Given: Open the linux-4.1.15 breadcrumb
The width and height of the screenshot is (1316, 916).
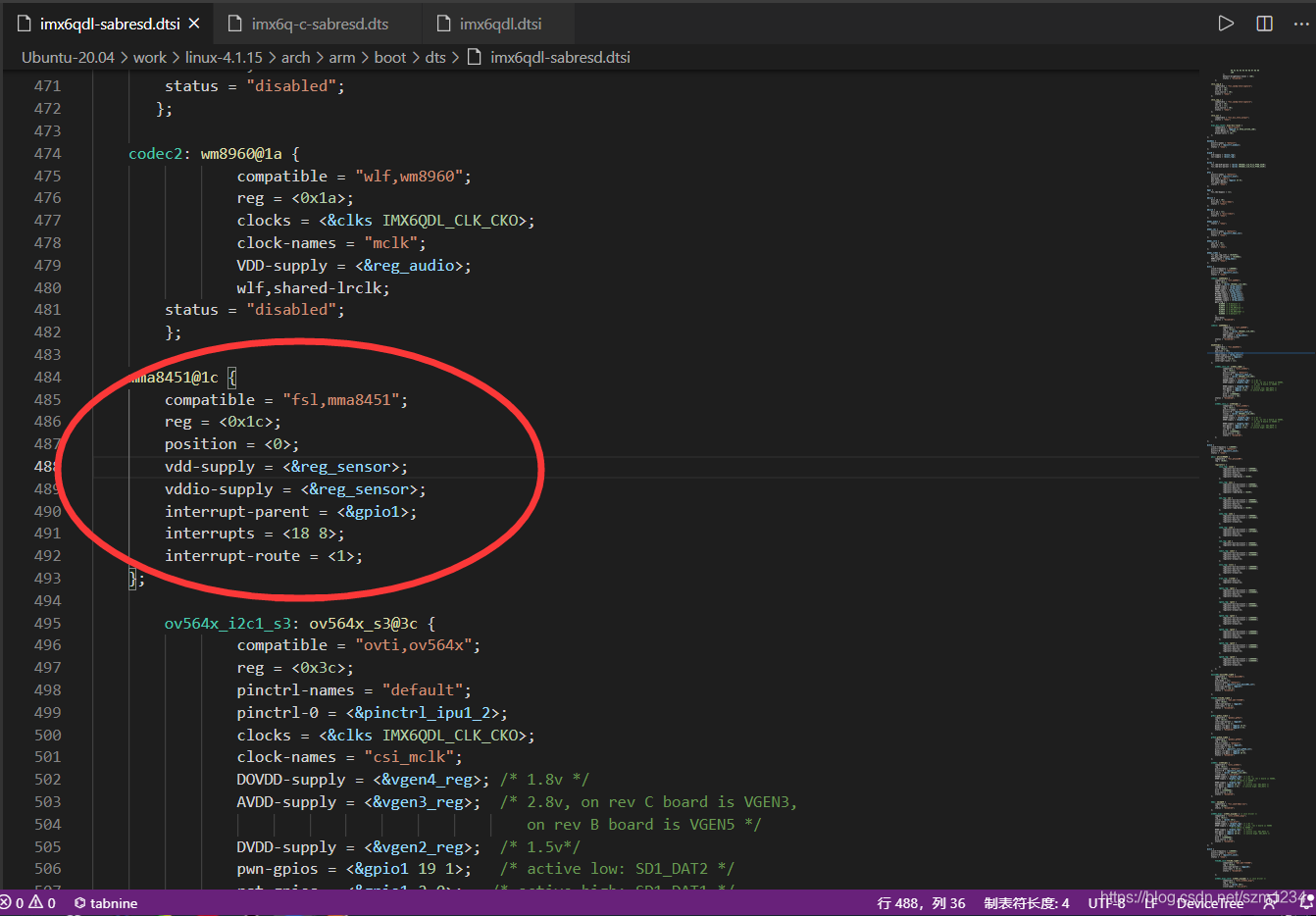Looking at the screenshot, I should point(224,58).
